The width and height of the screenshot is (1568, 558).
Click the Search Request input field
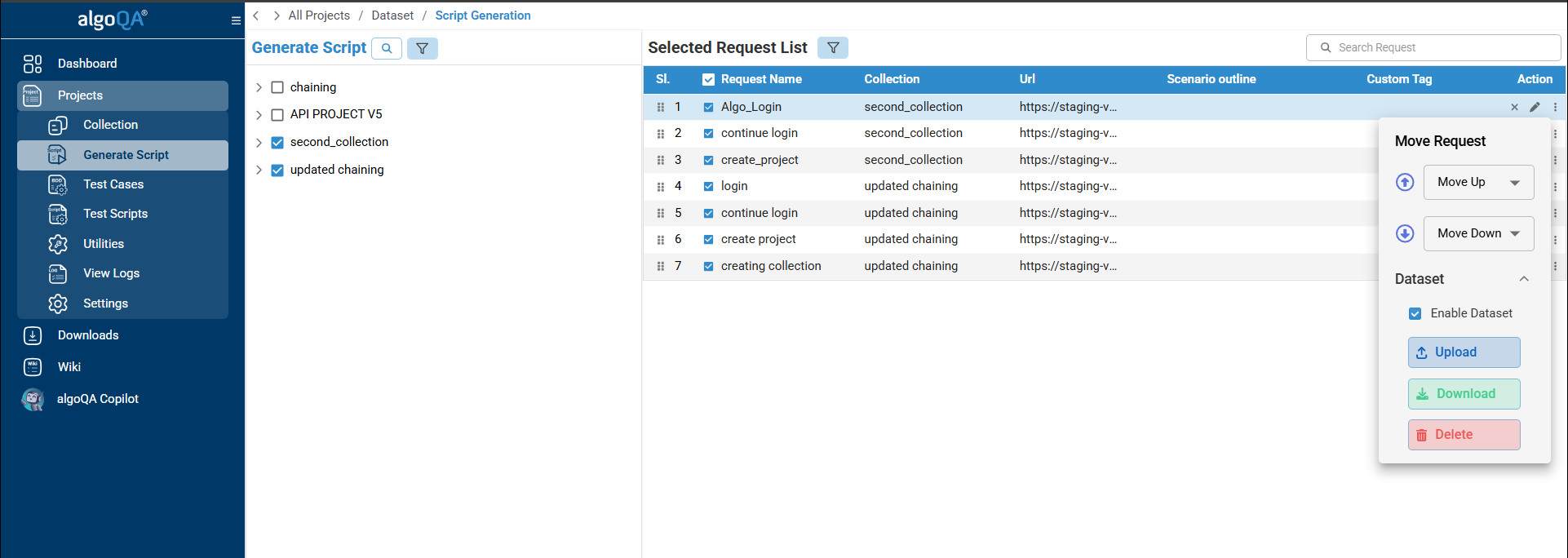[1433, 47]
